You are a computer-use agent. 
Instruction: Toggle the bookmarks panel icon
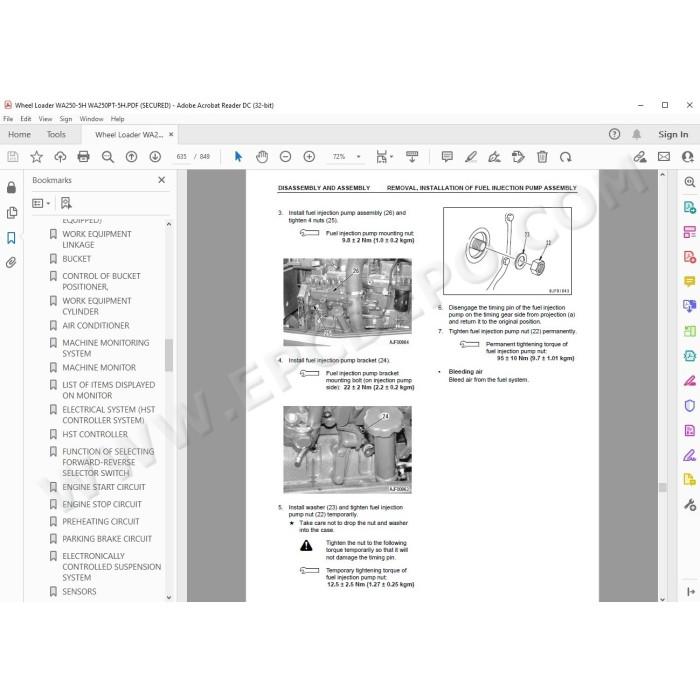(x=12, y=238)
